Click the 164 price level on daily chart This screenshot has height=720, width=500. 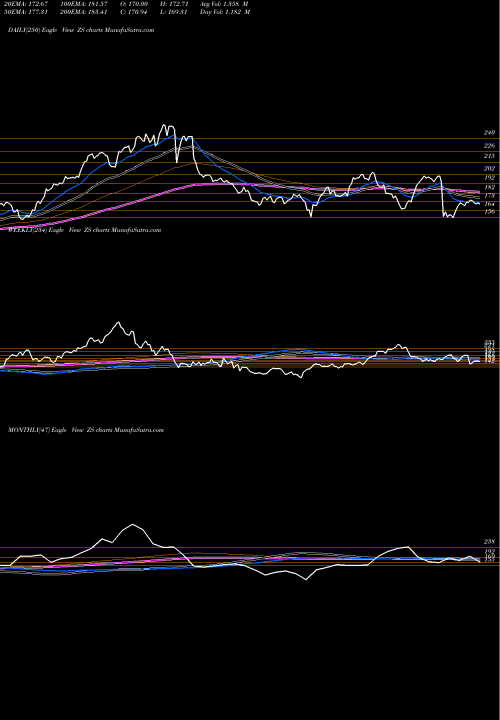click(489, 204)
